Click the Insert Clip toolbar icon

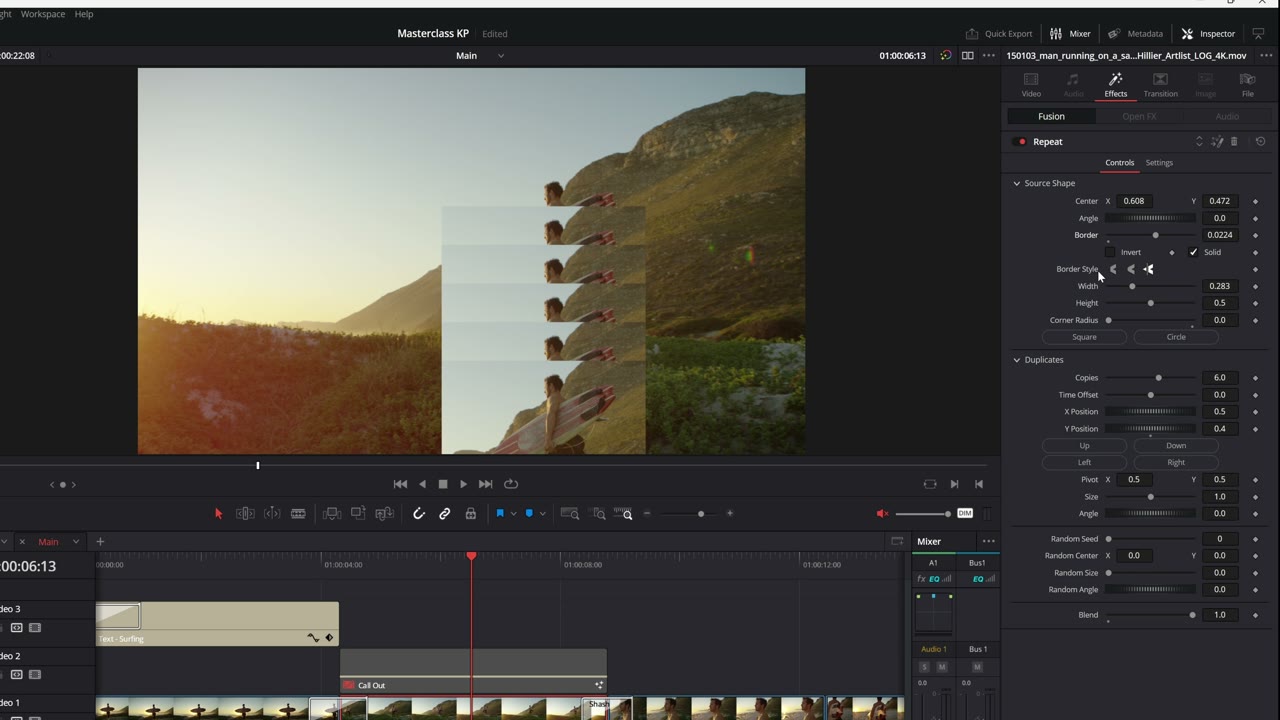point(332,513)
